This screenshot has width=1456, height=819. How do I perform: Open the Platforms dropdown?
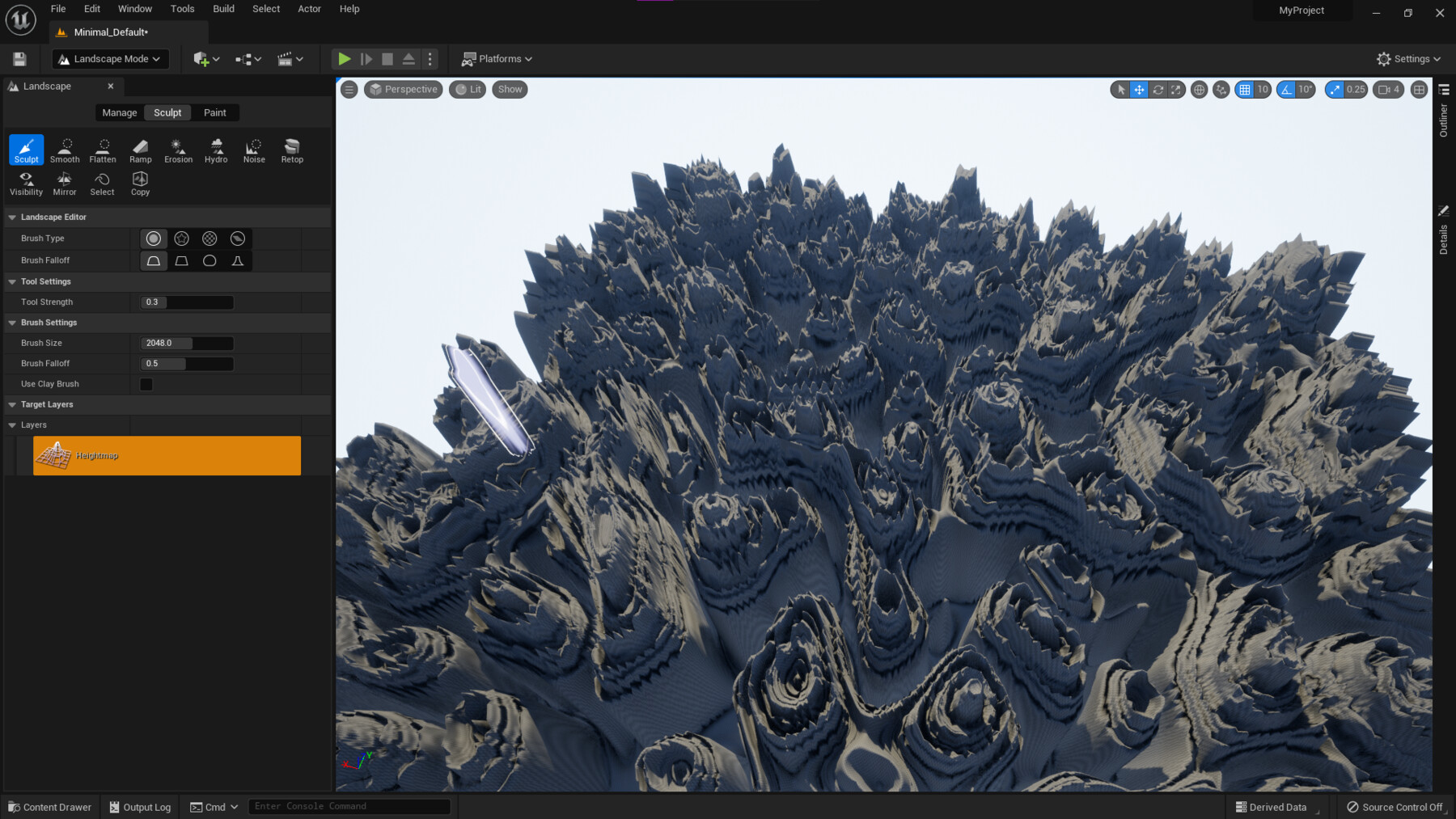point(496,58)
